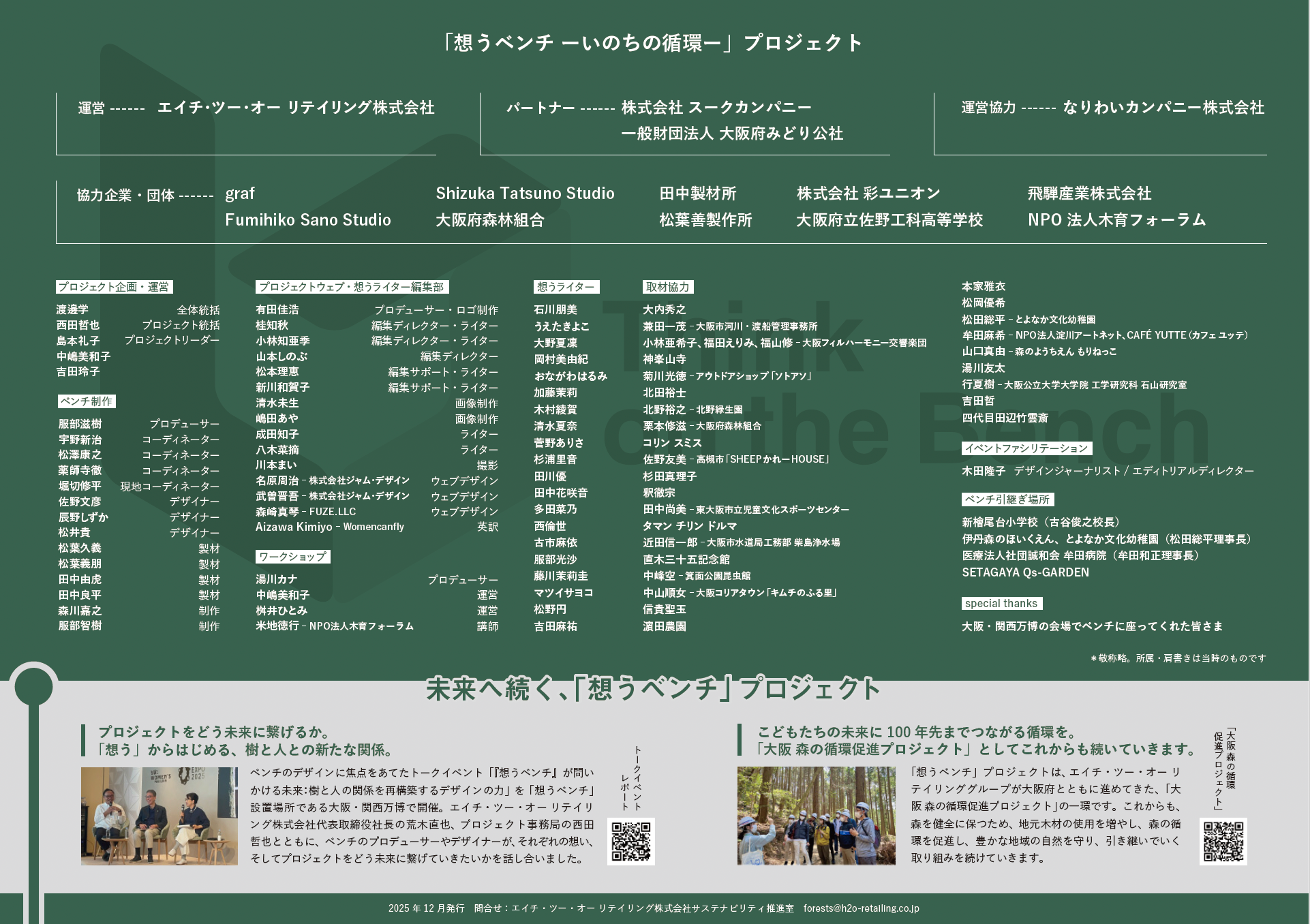Viewport: 1310px width, 924px height.
Task: Click the talk event report QR code
Action: 630,842
